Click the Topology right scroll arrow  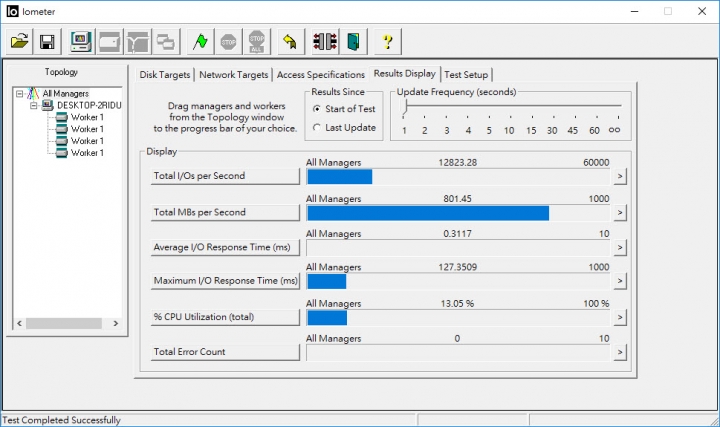point(116,324)
